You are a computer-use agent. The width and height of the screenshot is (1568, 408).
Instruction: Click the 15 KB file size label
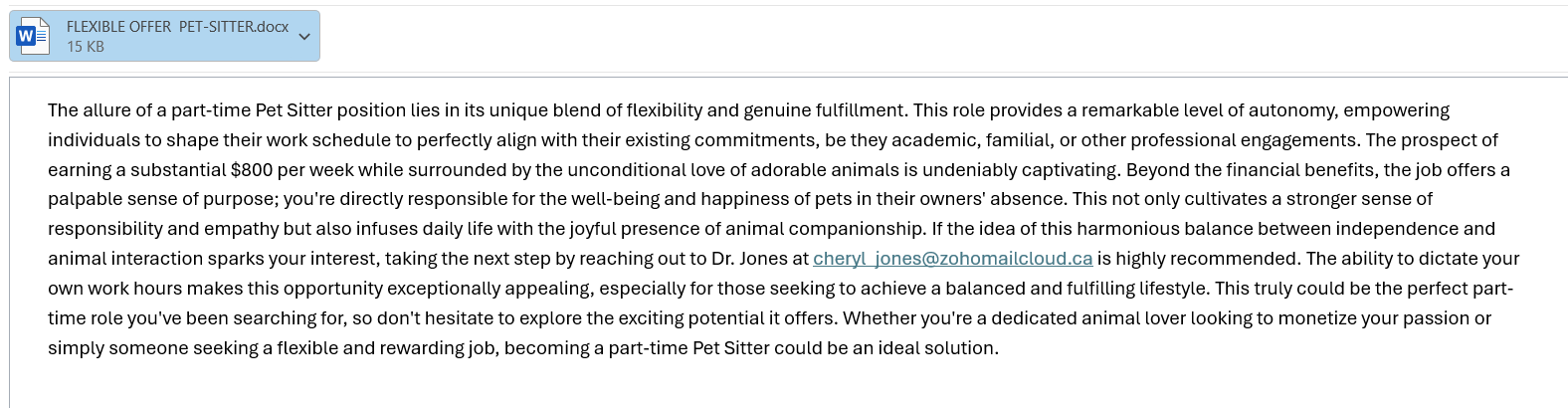coord(86,47)
